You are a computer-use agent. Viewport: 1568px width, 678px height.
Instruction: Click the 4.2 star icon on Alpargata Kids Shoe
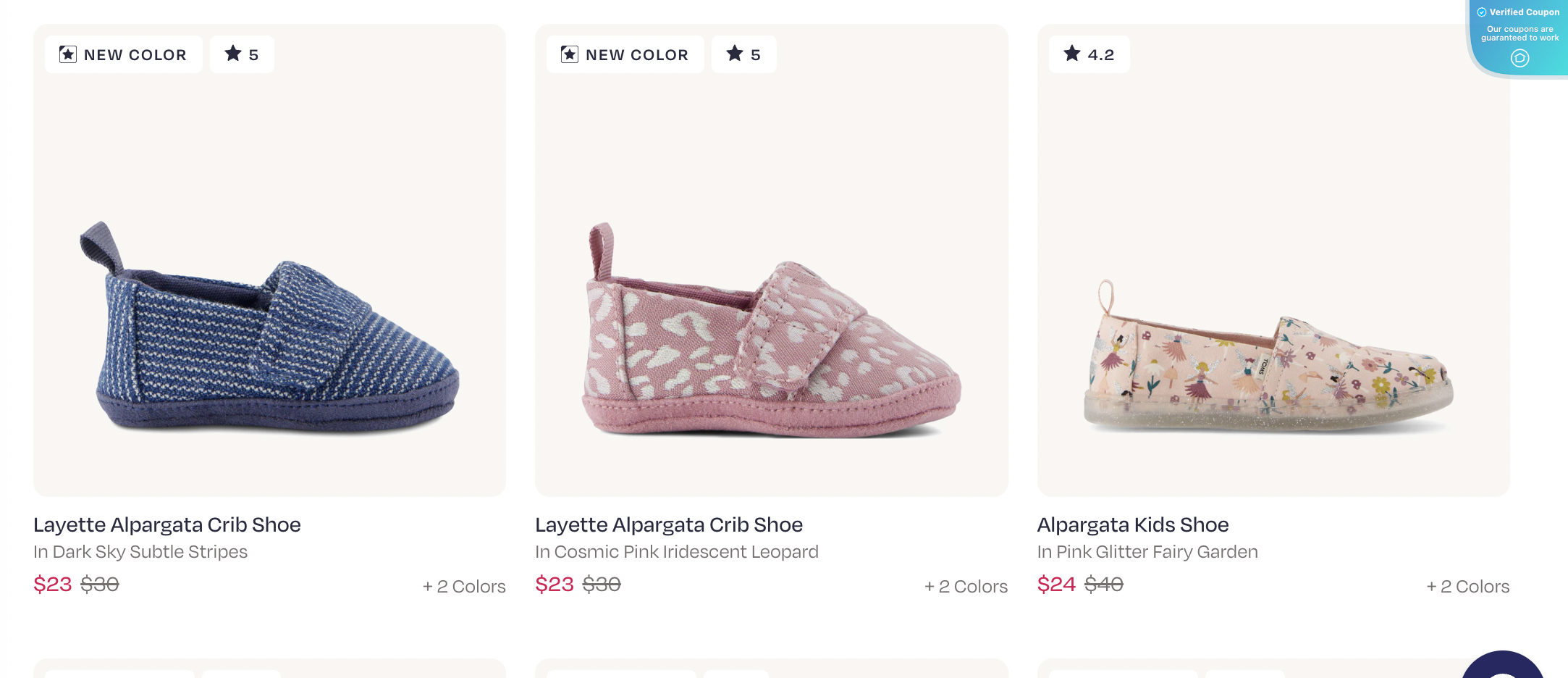pyautogui.click(x=1070, y=54)
